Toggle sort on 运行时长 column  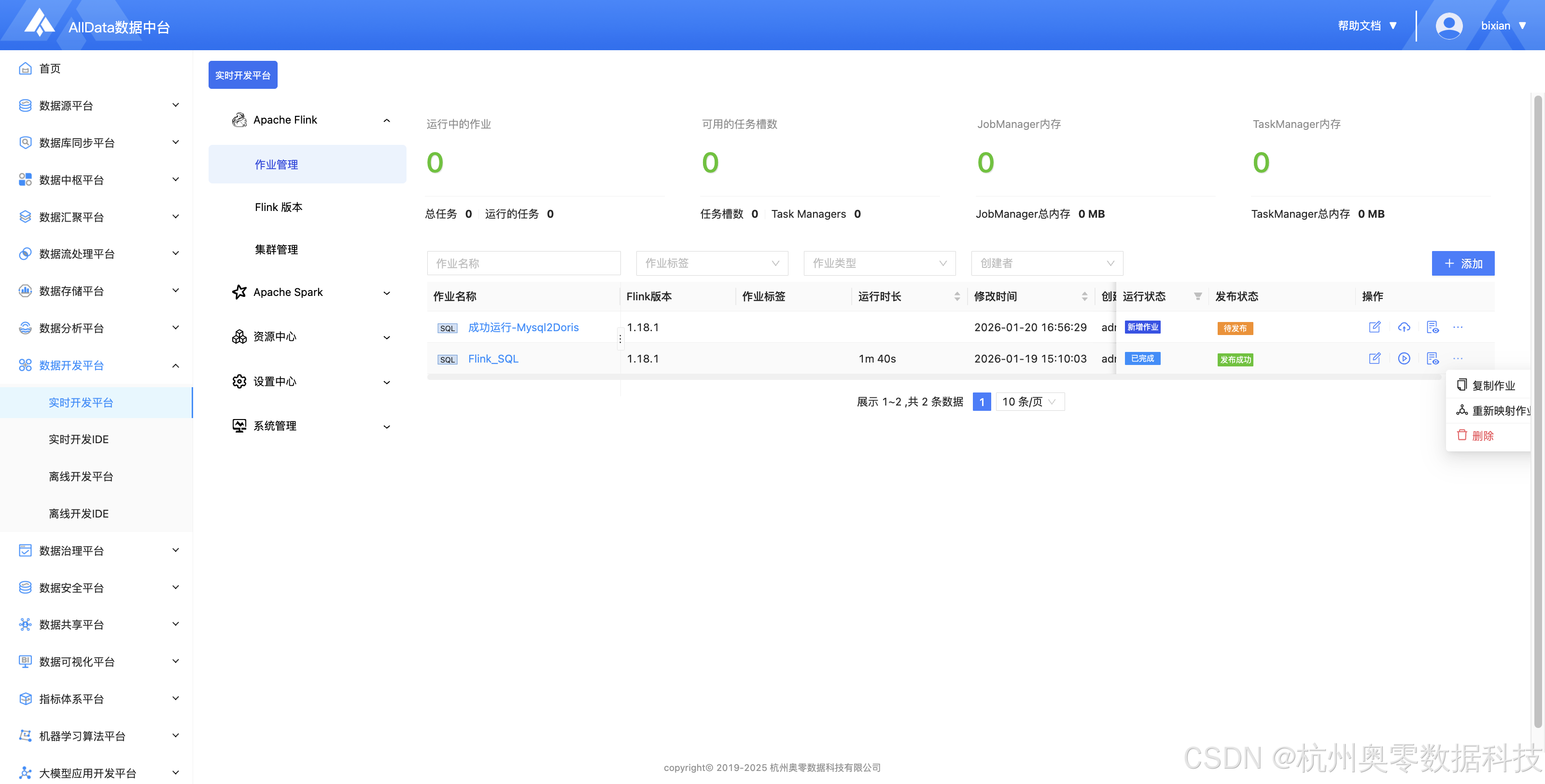pyautogui.click(x=956, y=296)
